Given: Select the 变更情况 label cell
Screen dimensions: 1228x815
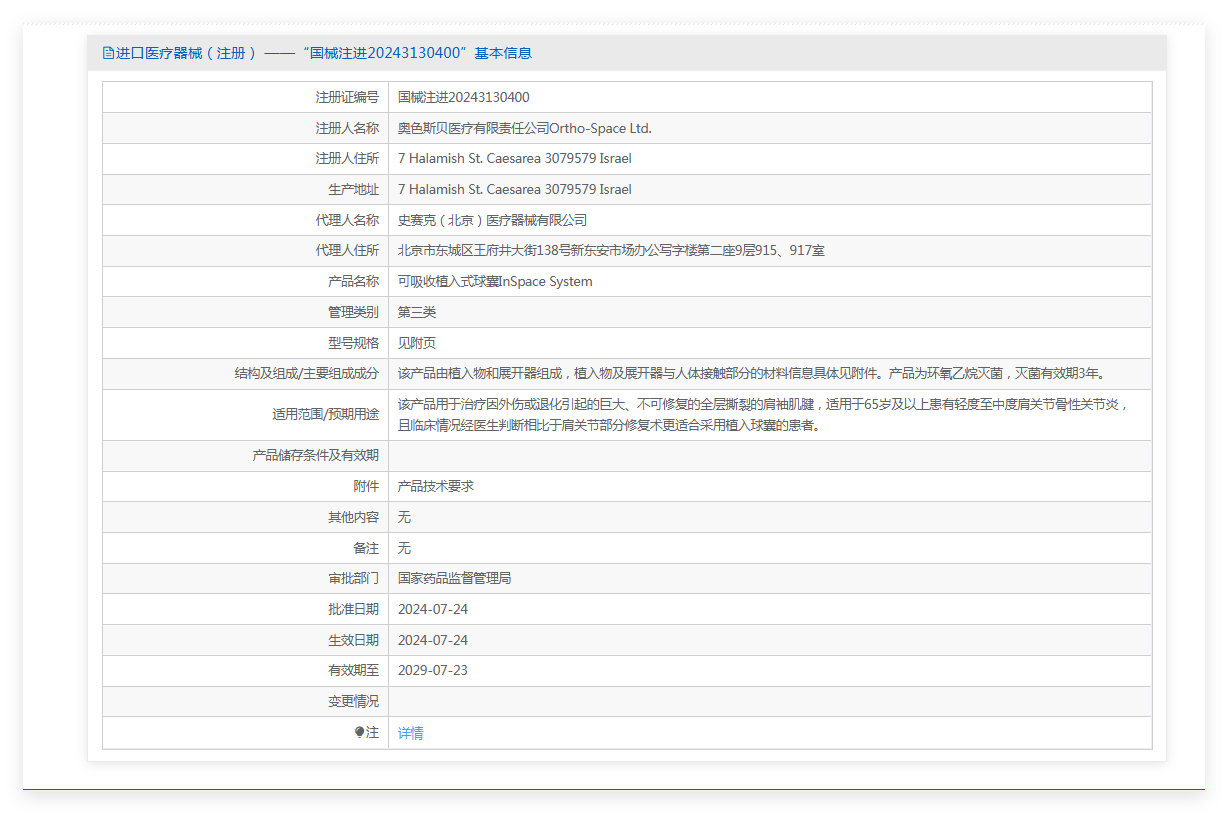Looking at the screenshot, I should click(x=245, y=702).
